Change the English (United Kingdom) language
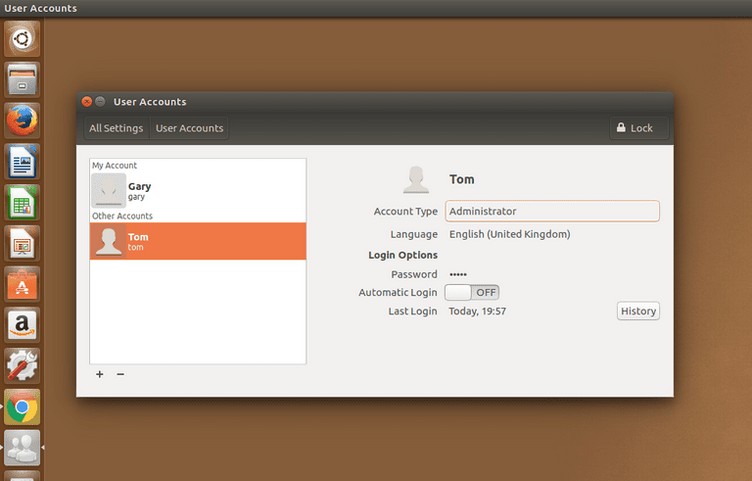Viewport: 752px width, 481px height. click(509, 234)
